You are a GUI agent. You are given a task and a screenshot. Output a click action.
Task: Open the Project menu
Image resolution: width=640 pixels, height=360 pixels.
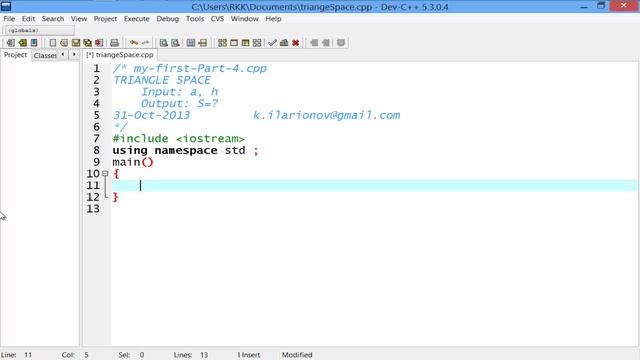pyautogui.click(x=105, y=19)
